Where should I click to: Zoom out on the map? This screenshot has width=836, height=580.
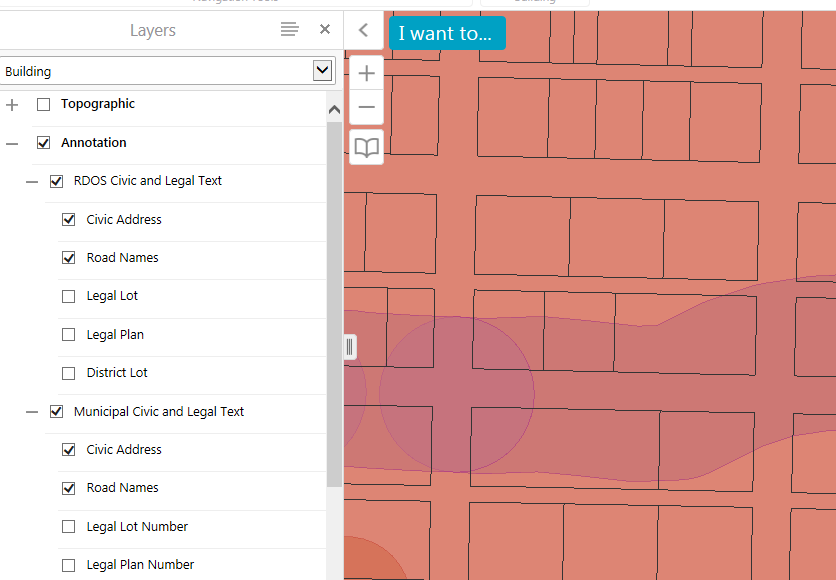[366, 107]
